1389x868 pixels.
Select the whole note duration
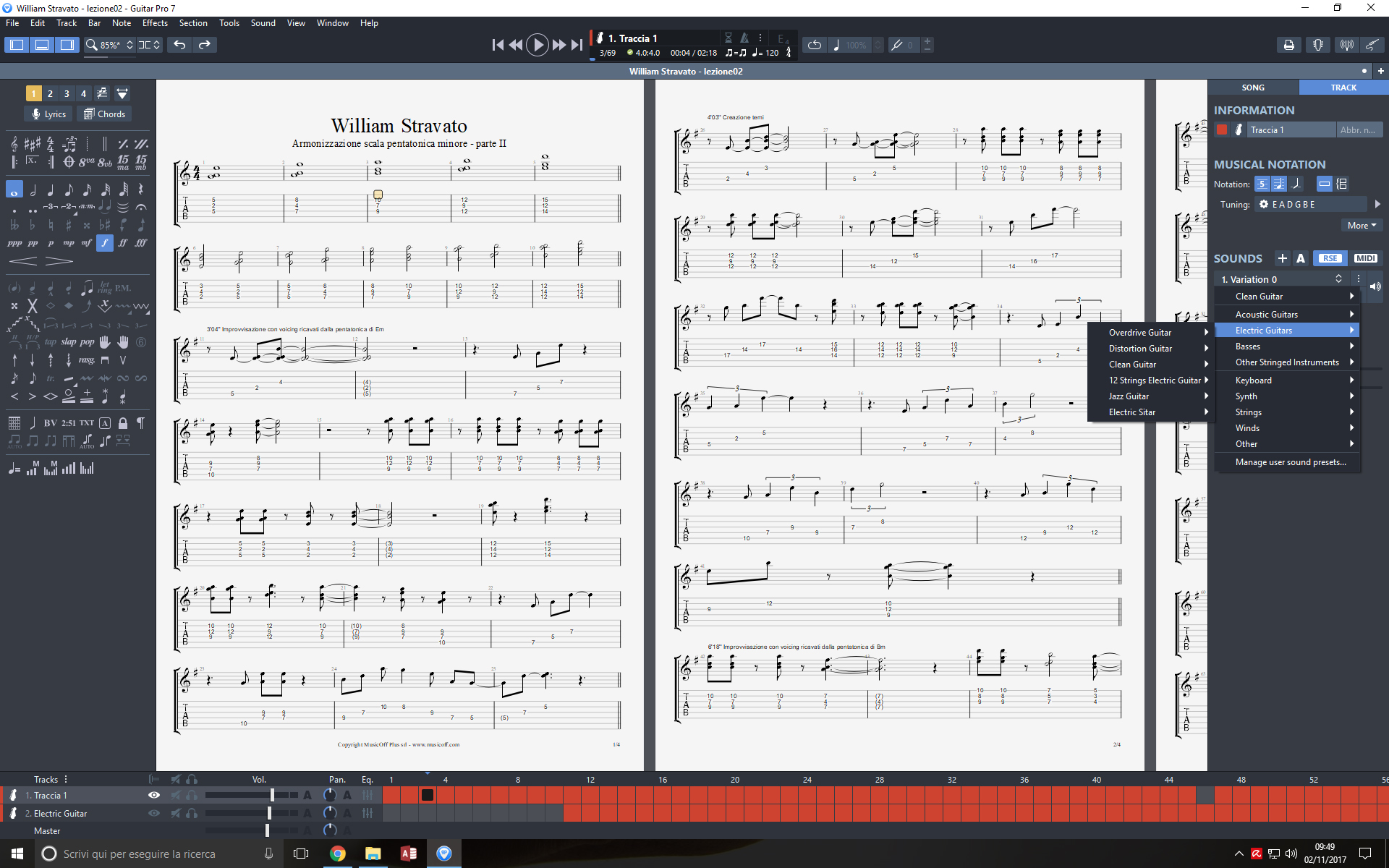[14, 190]
